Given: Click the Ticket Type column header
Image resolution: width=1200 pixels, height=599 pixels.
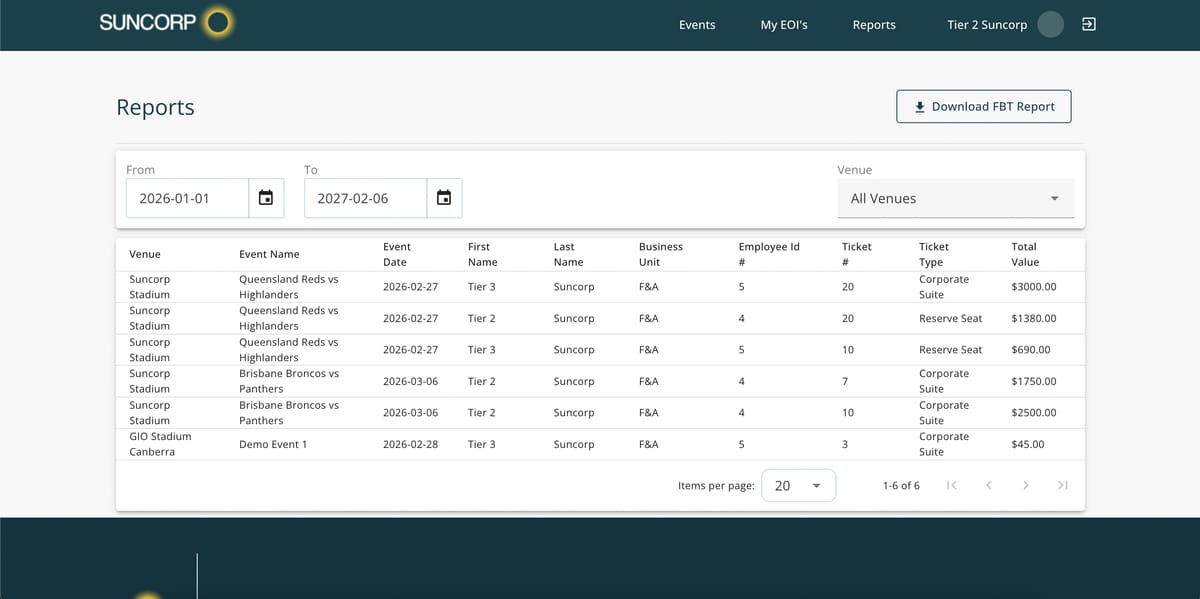Looking at the screenshot, I should pyautogui.click(x=934, y=254).
